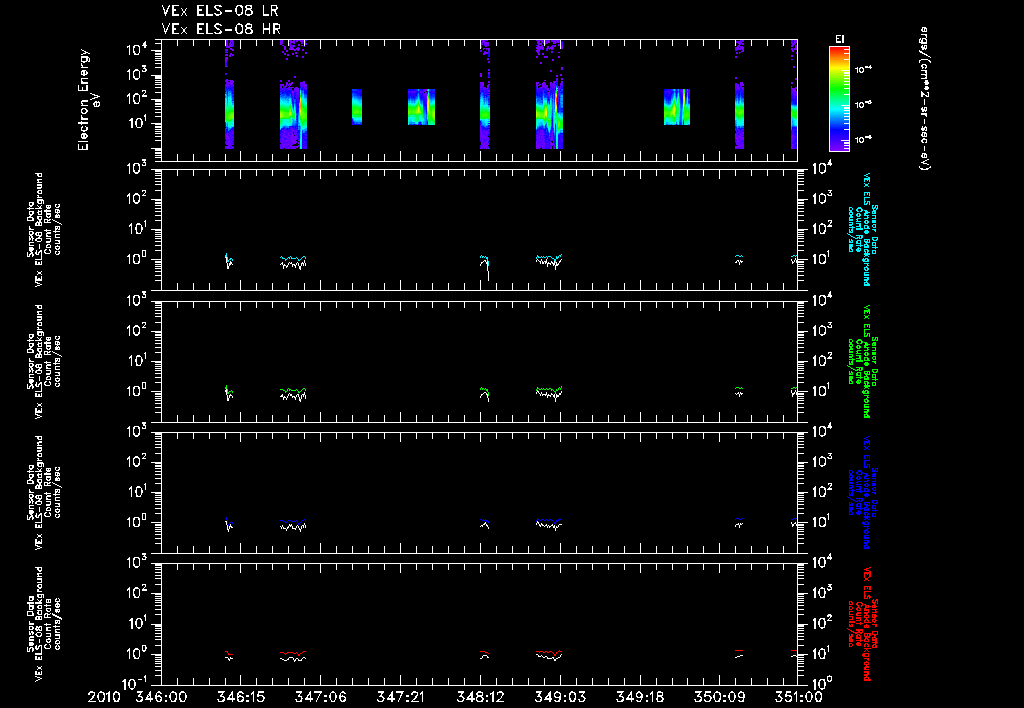Viewport: 1024px width, 708px height.
Task: Click the 'ergs/(cm**2-sr-sec-eV)' units label
Action: click(x=924, y=98)
